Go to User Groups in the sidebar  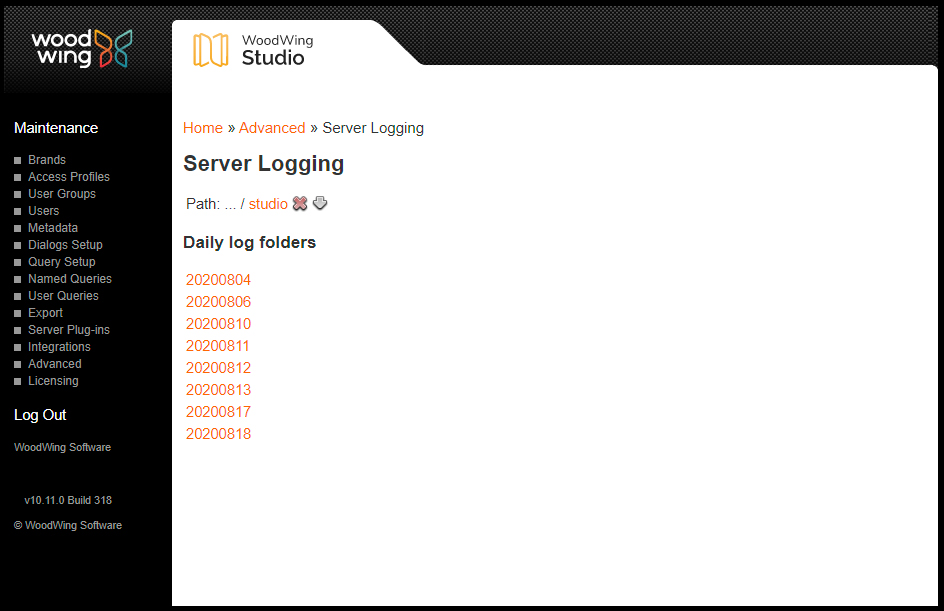point(61,194)
